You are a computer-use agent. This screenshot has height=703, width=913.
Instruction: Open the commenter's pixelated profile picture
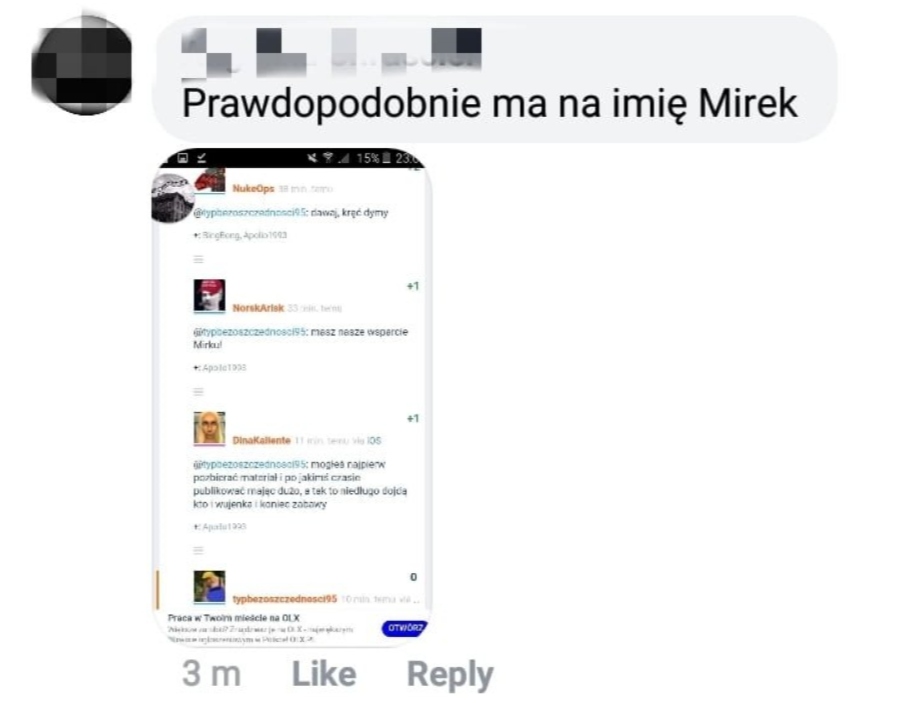81,64
